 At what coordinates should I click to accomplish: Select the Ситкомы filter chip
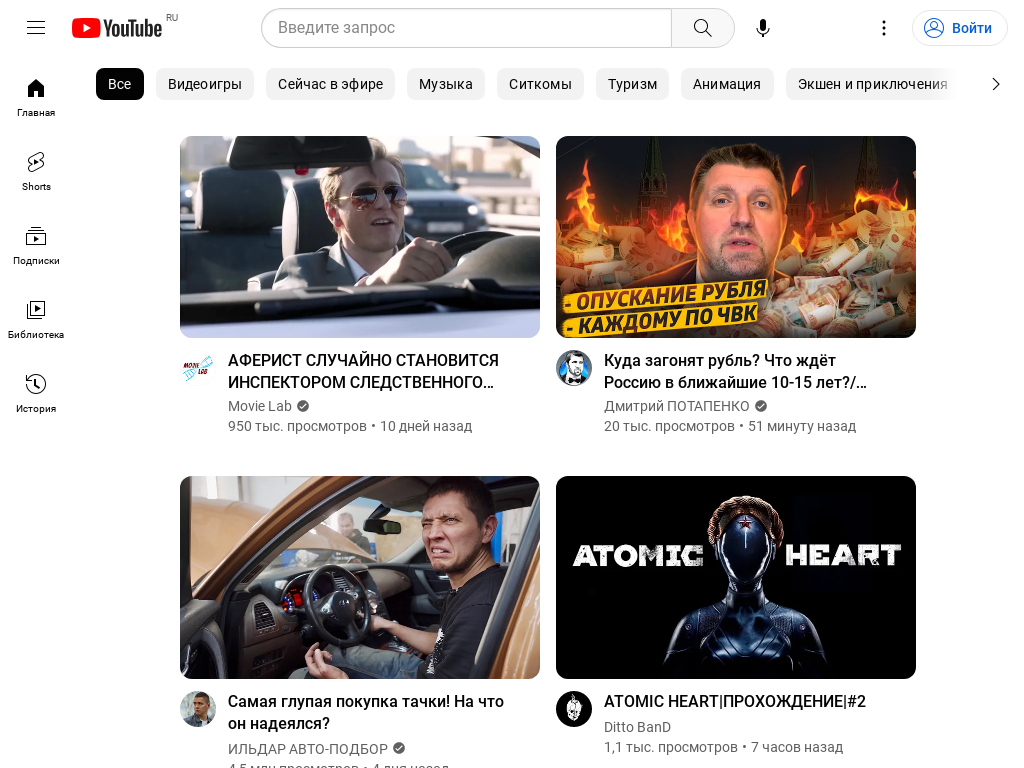(x=540, y=84)
